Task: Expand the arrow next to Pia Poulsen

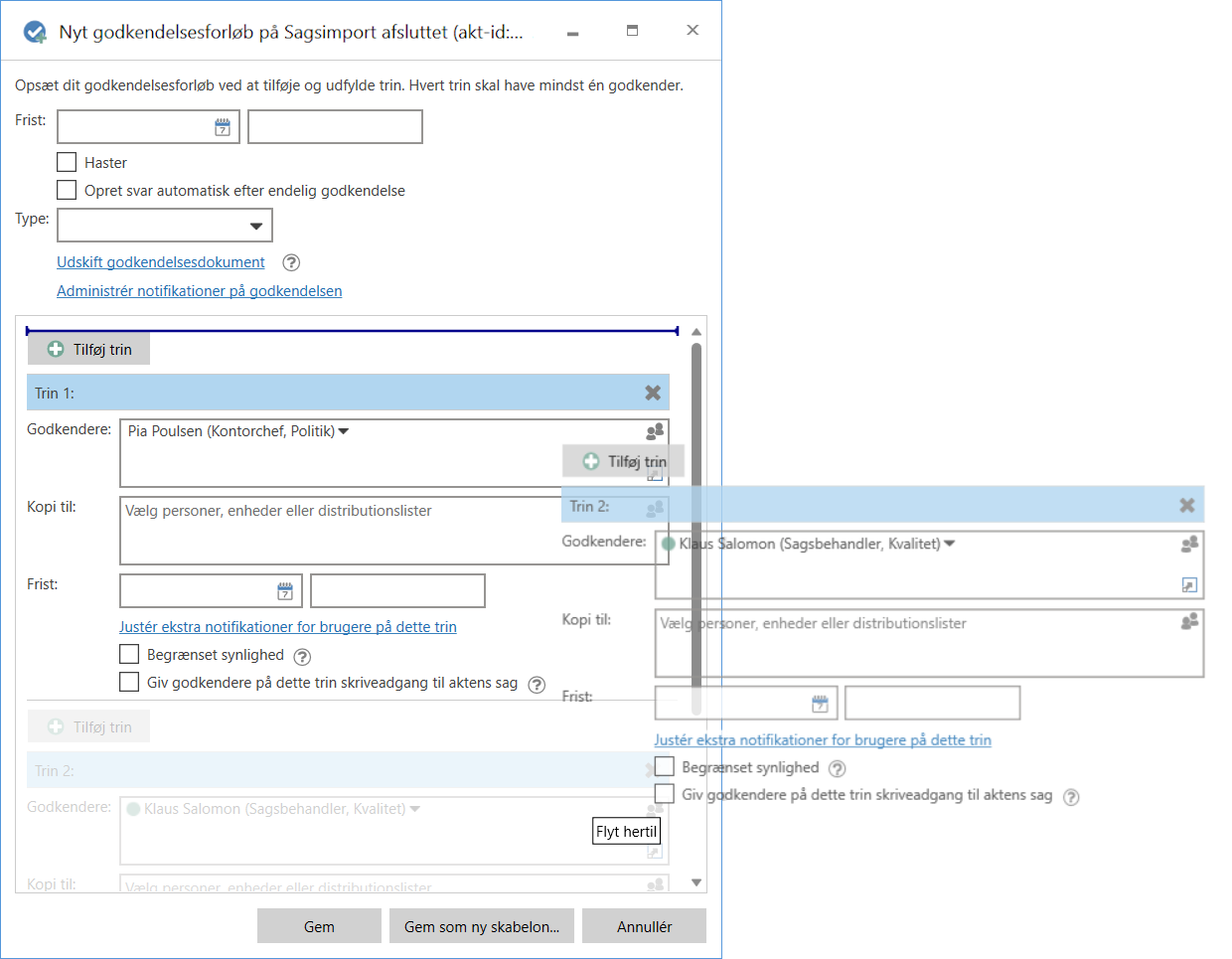Action: point(344,431)
